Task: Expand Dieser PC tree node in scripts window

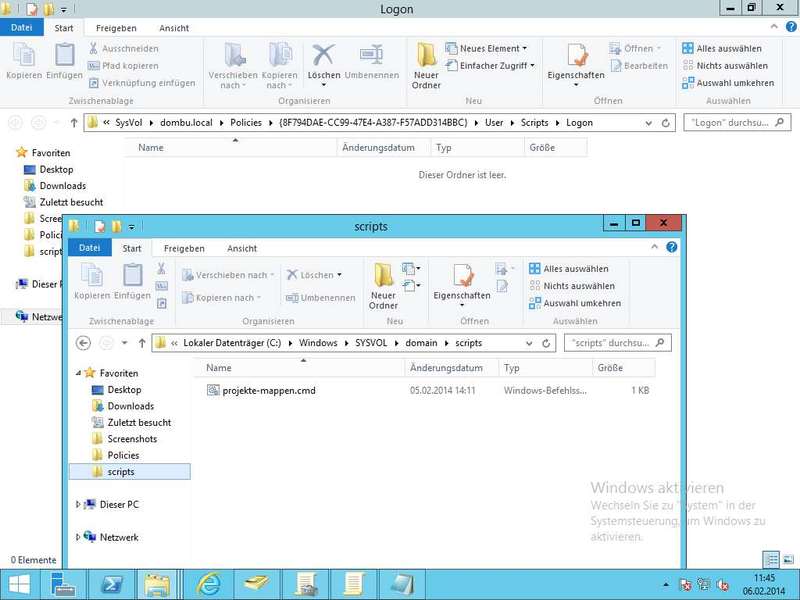Action: 79,505
